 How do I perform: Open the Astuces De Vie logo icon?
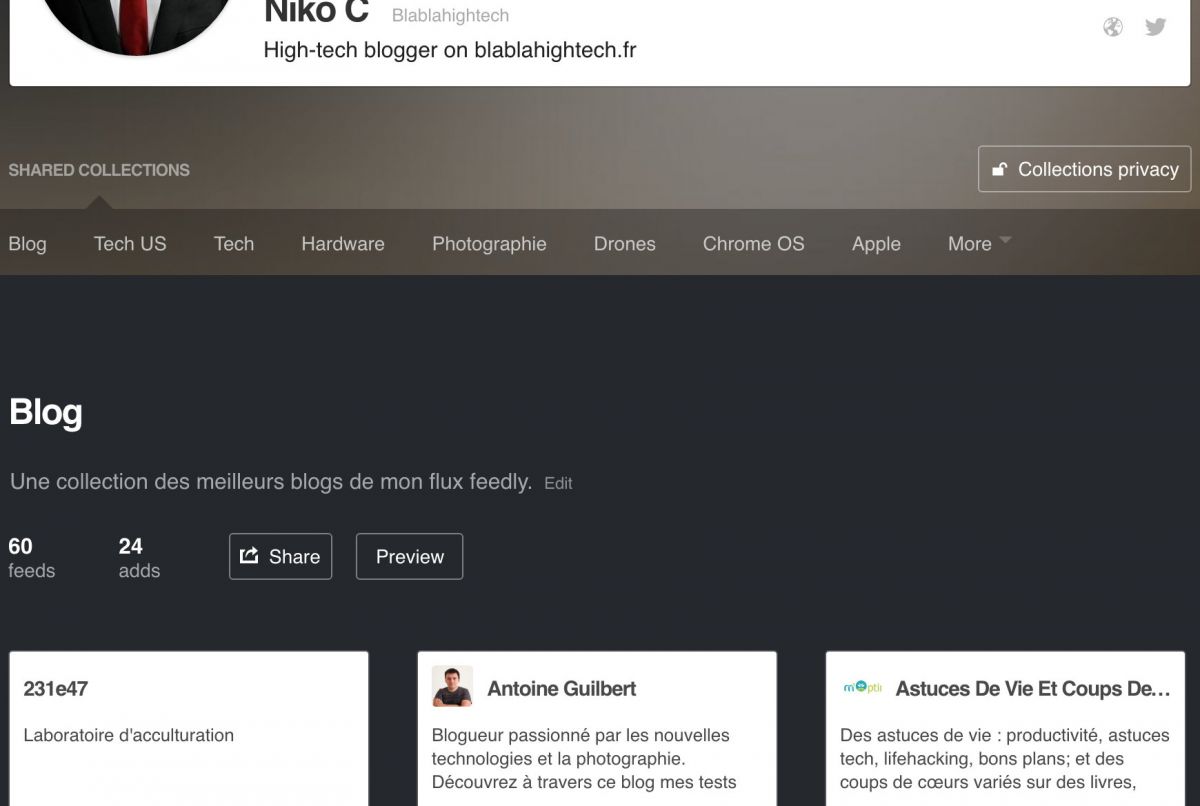point(863,688)
